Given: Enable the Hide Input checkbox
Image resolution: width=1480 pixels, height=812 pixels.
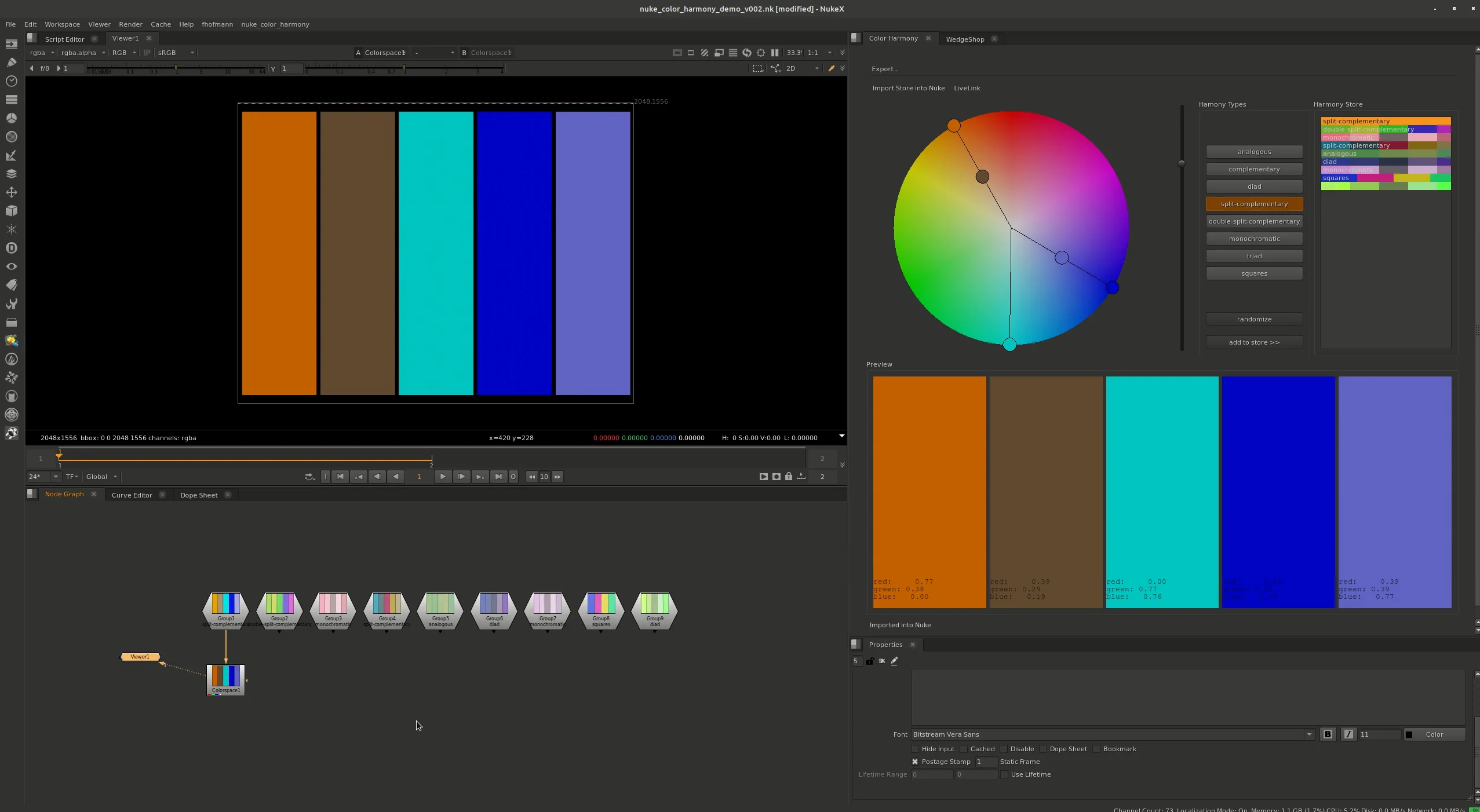Looking at the screenshot, I should point(916,748).
